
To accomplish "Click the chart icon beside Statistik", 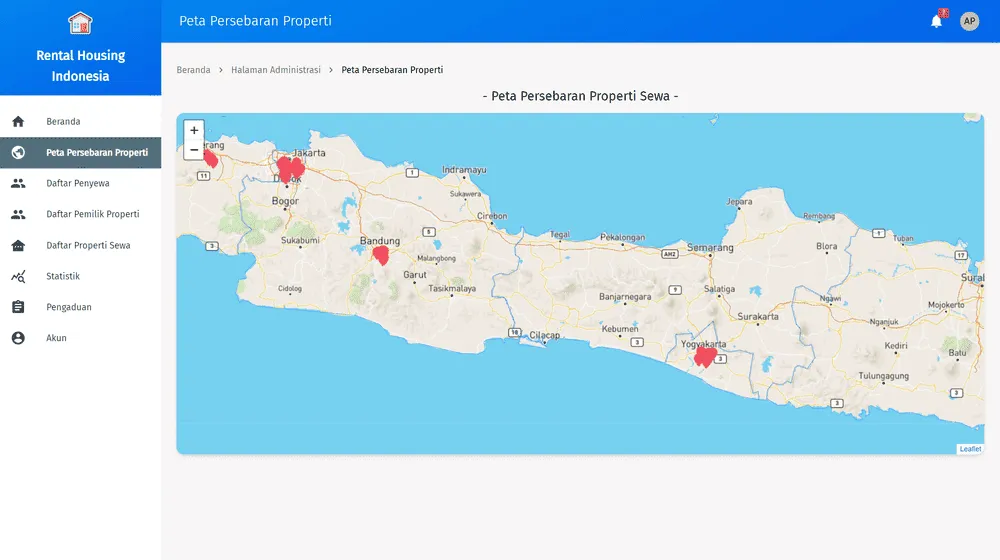I will point(18,276).
